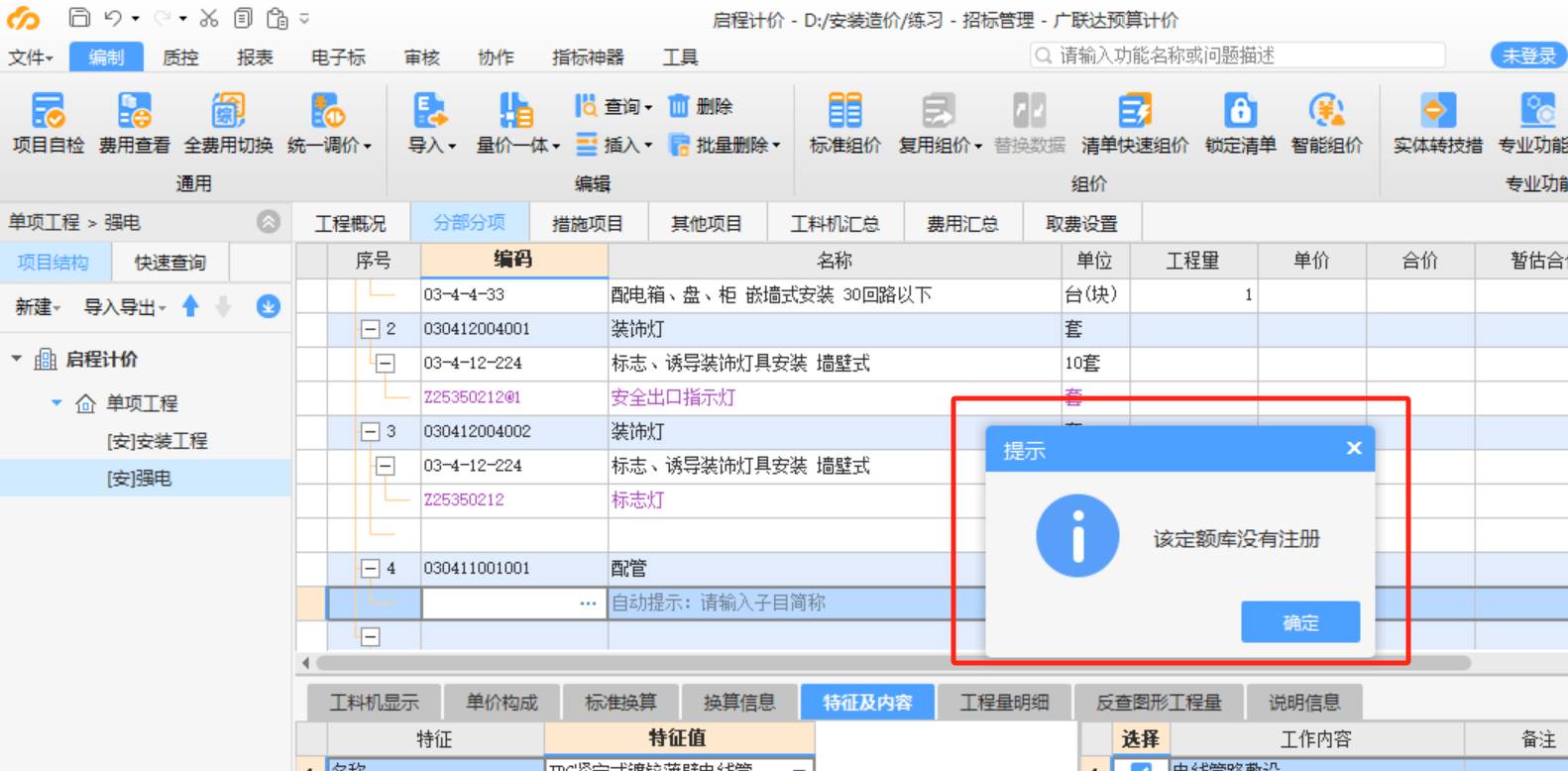Switch to 指标神器 ribbon tab

588,57
